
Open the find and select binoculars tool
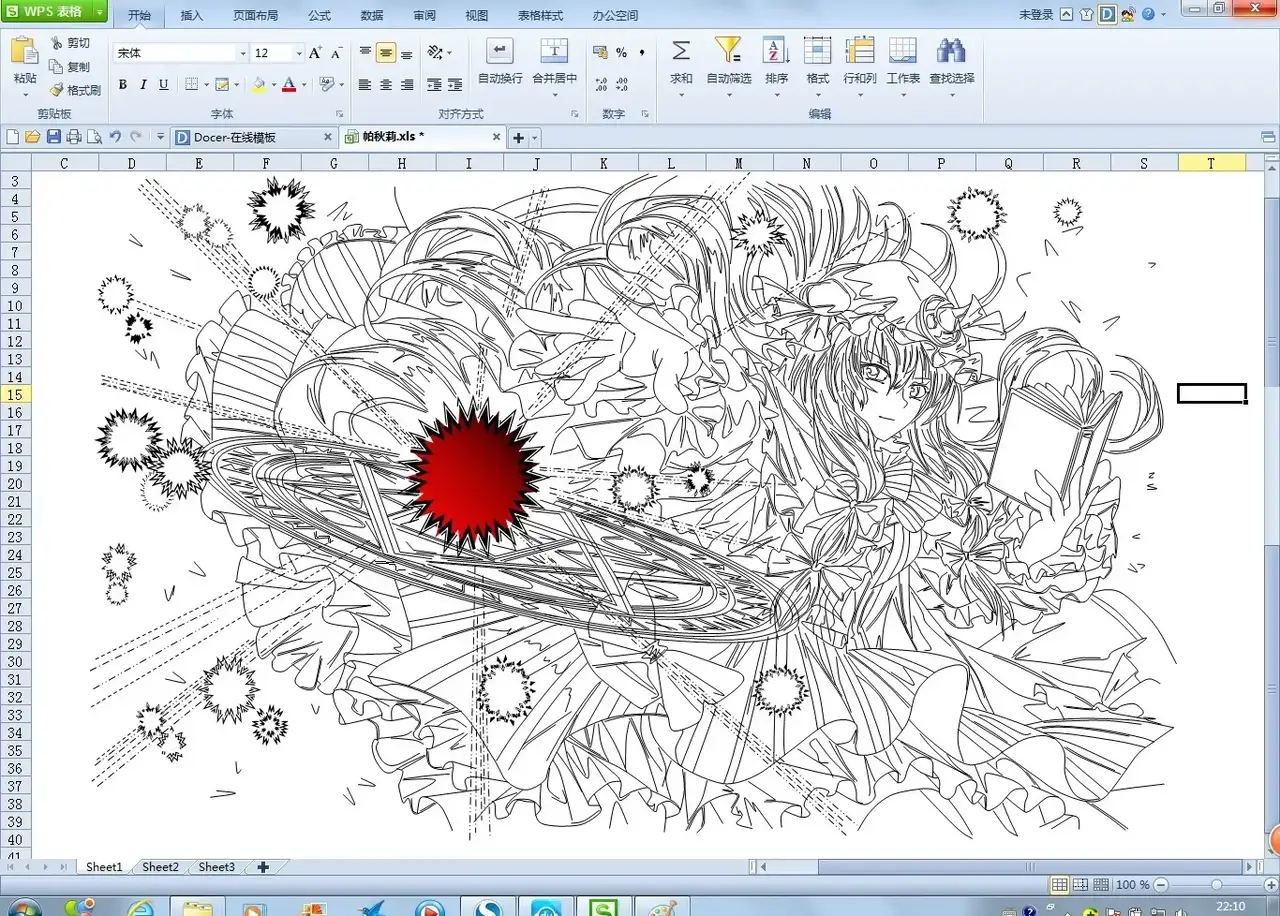tap(950, 51)
